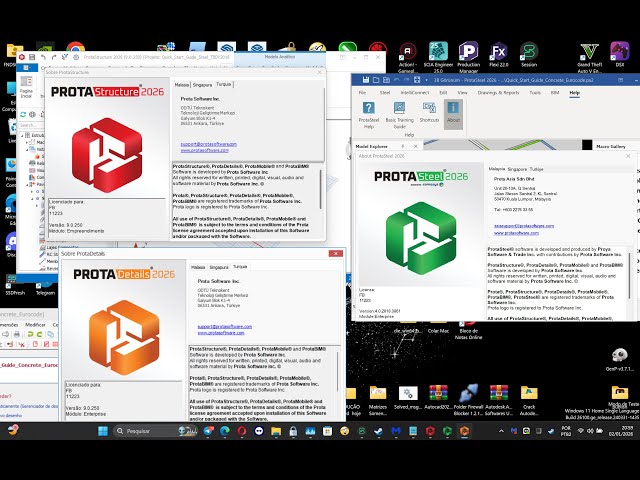Screen dimensions: 640x480
Task: Select the Malasia tab in Sobre ProtaStructure
Action: (182, 85)
